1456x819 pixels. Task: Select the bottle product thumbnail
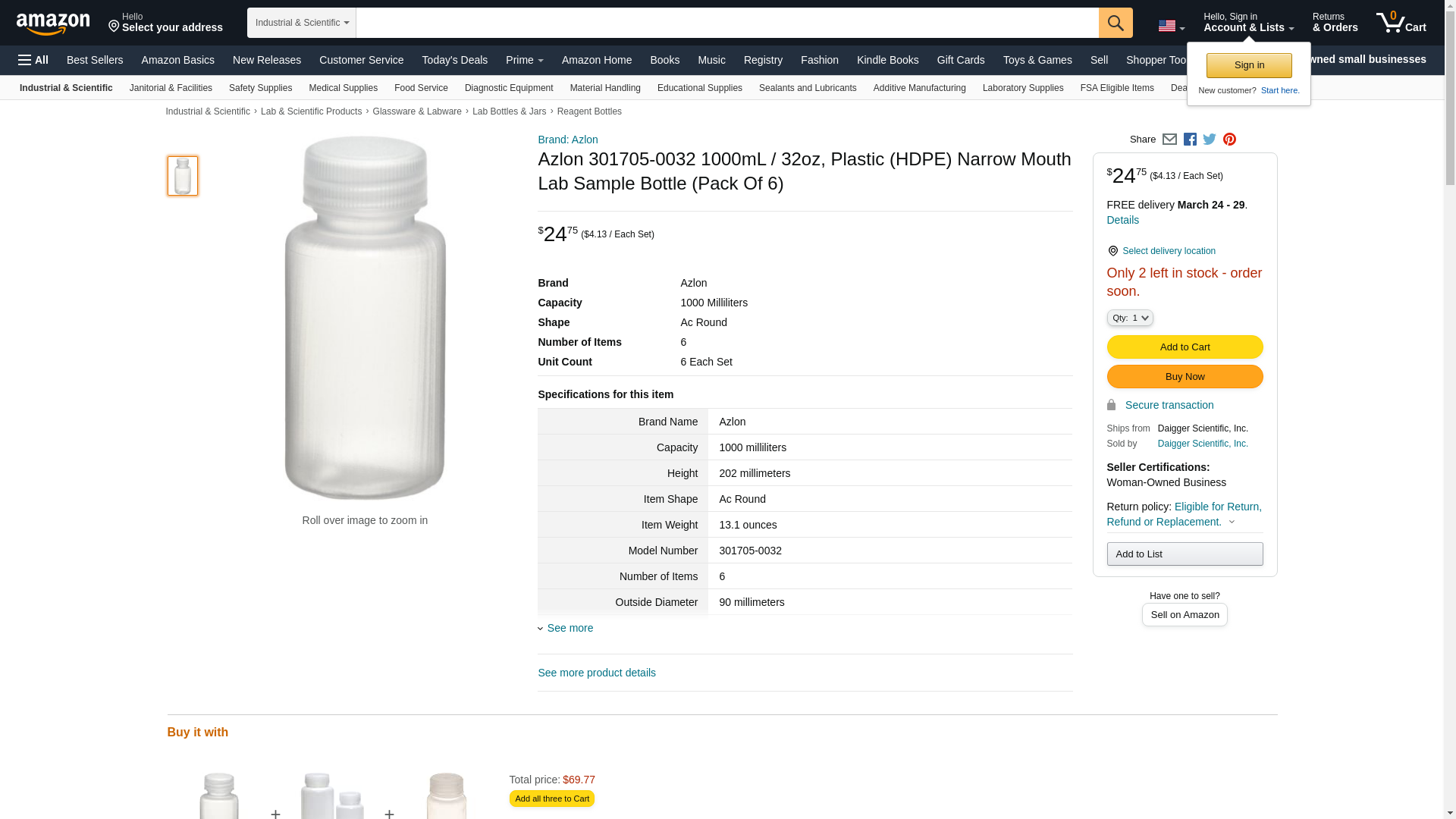tap(183, 176)
